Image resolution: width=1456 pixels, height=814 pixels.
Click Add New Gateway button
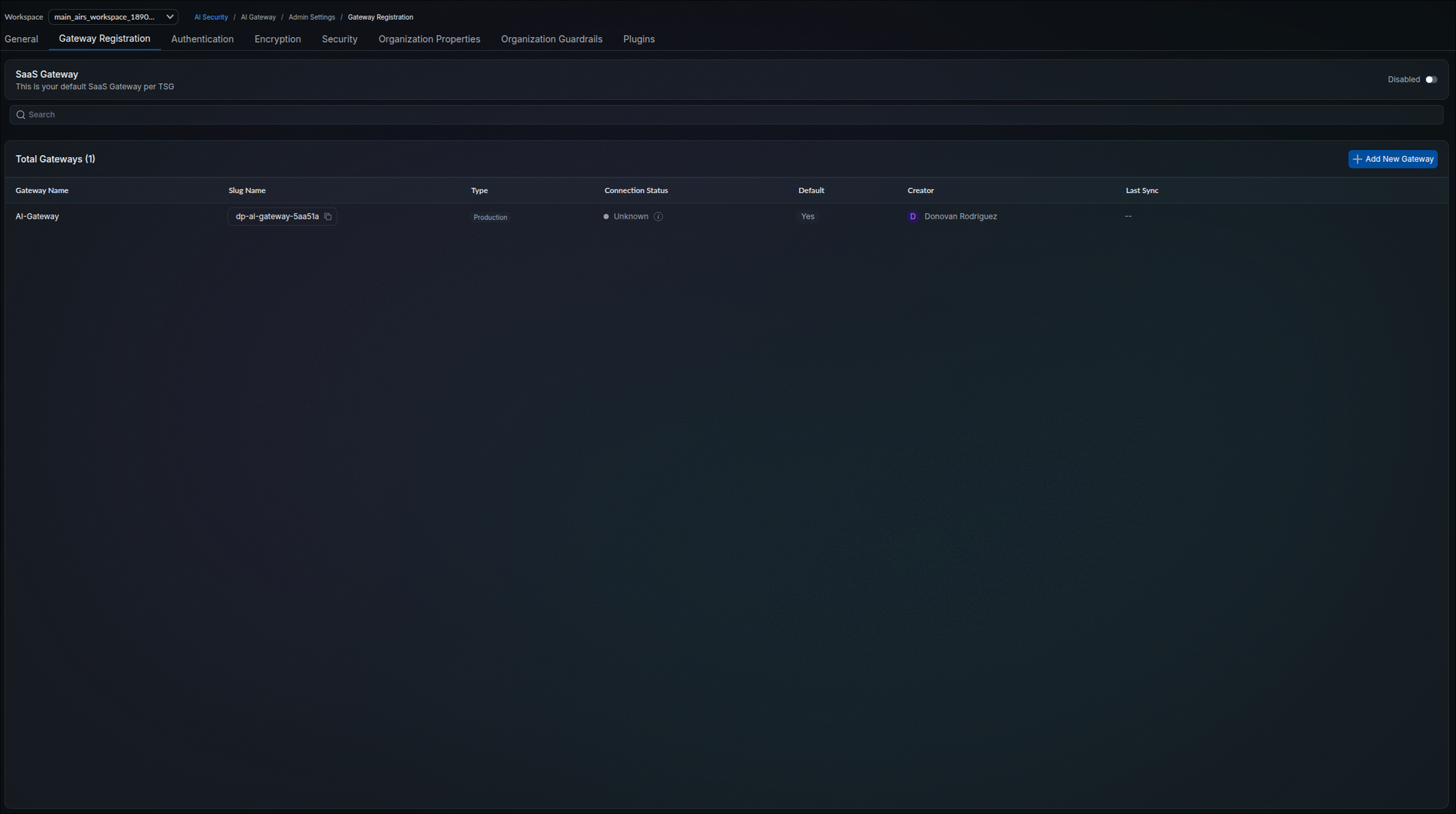[1393, 159]
